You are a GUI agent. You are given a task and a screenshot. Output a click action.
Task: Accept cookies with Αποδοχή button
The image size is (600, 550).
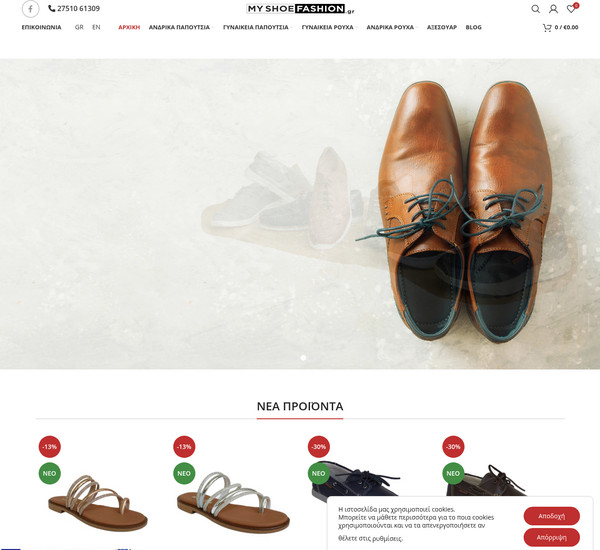[x=551, y=516]
